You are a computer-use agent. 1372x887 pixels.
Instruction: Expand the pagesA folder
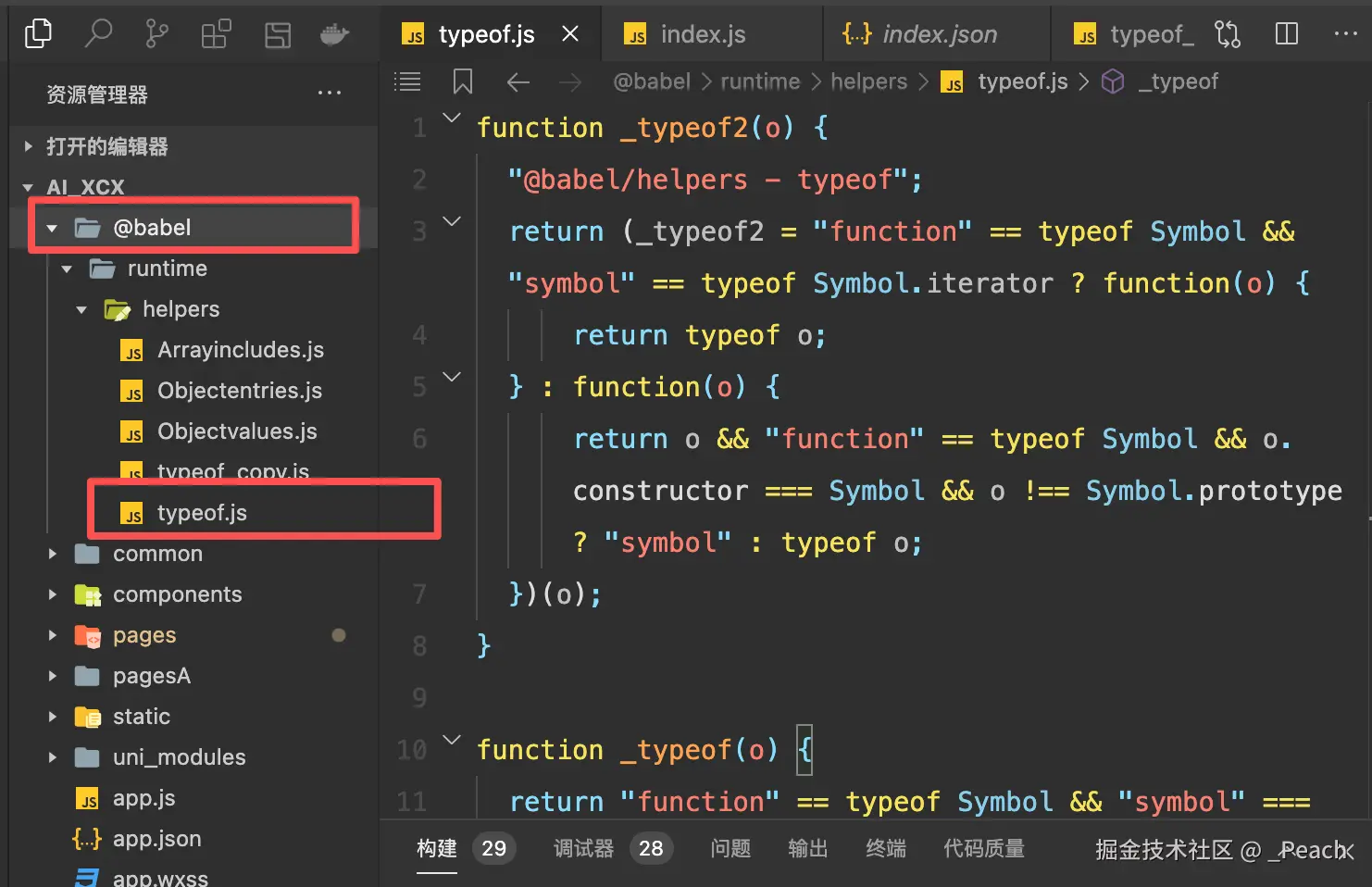click(x=193, y=676)
